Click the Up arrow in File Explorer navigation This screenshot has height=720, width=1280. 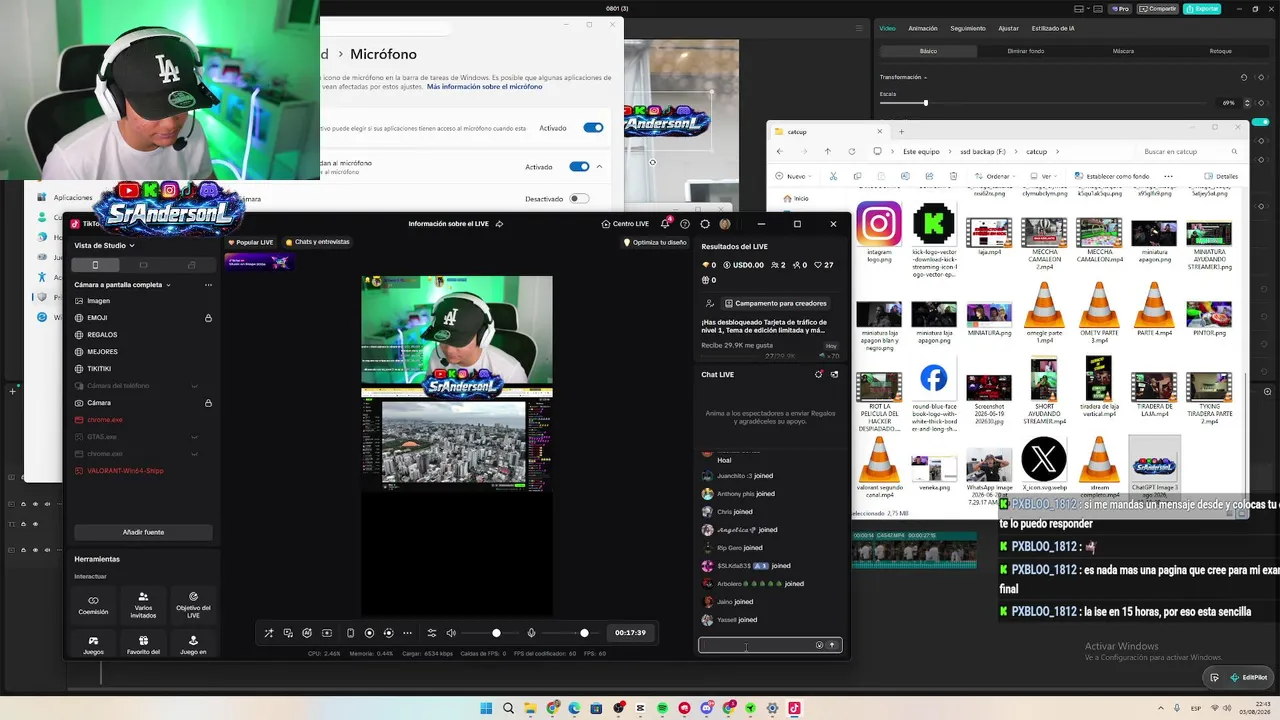[x=828, y=152]
